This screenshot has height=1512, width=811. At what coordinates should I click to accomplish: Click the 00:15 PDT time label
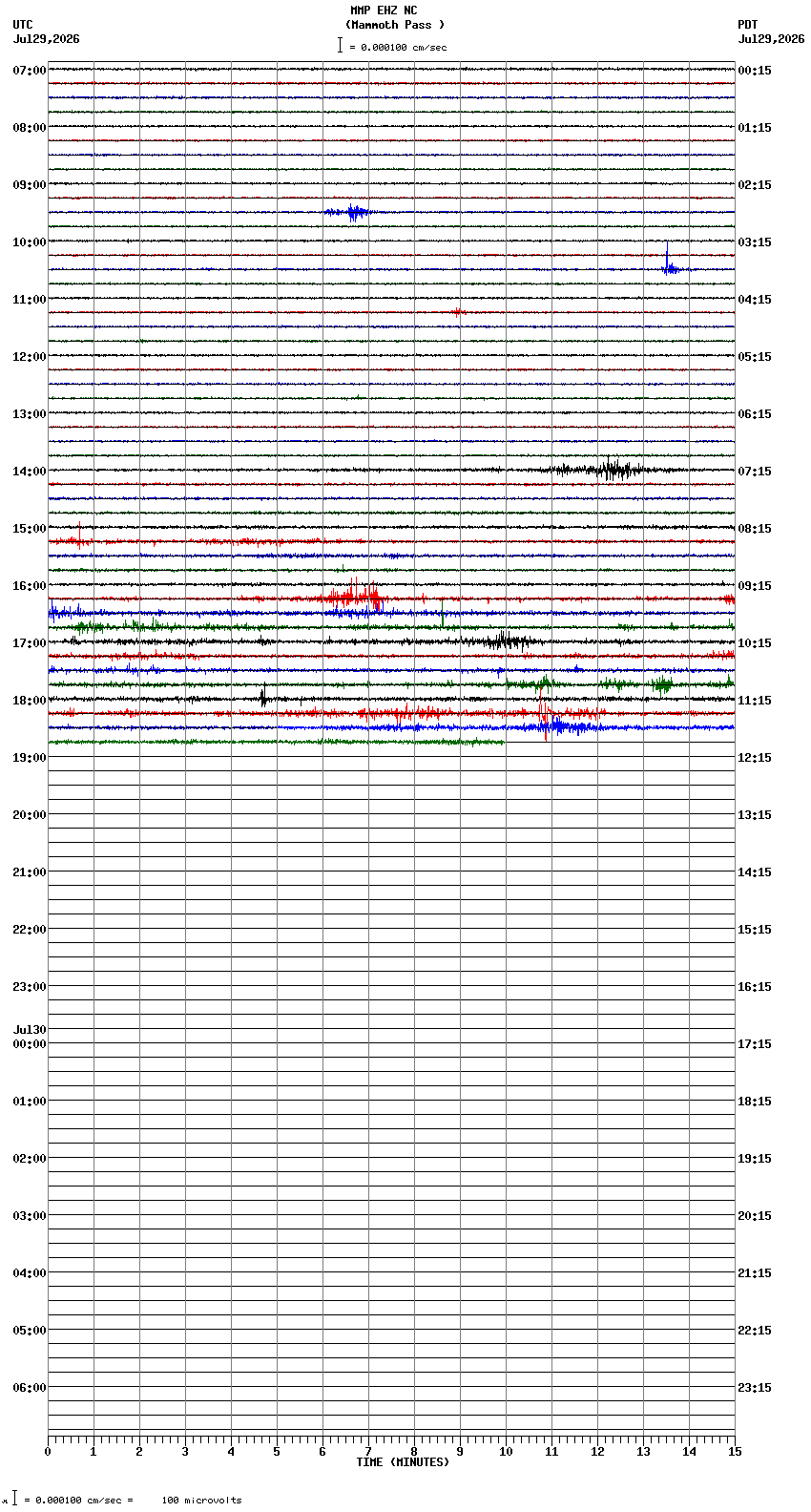coord(755,71)
